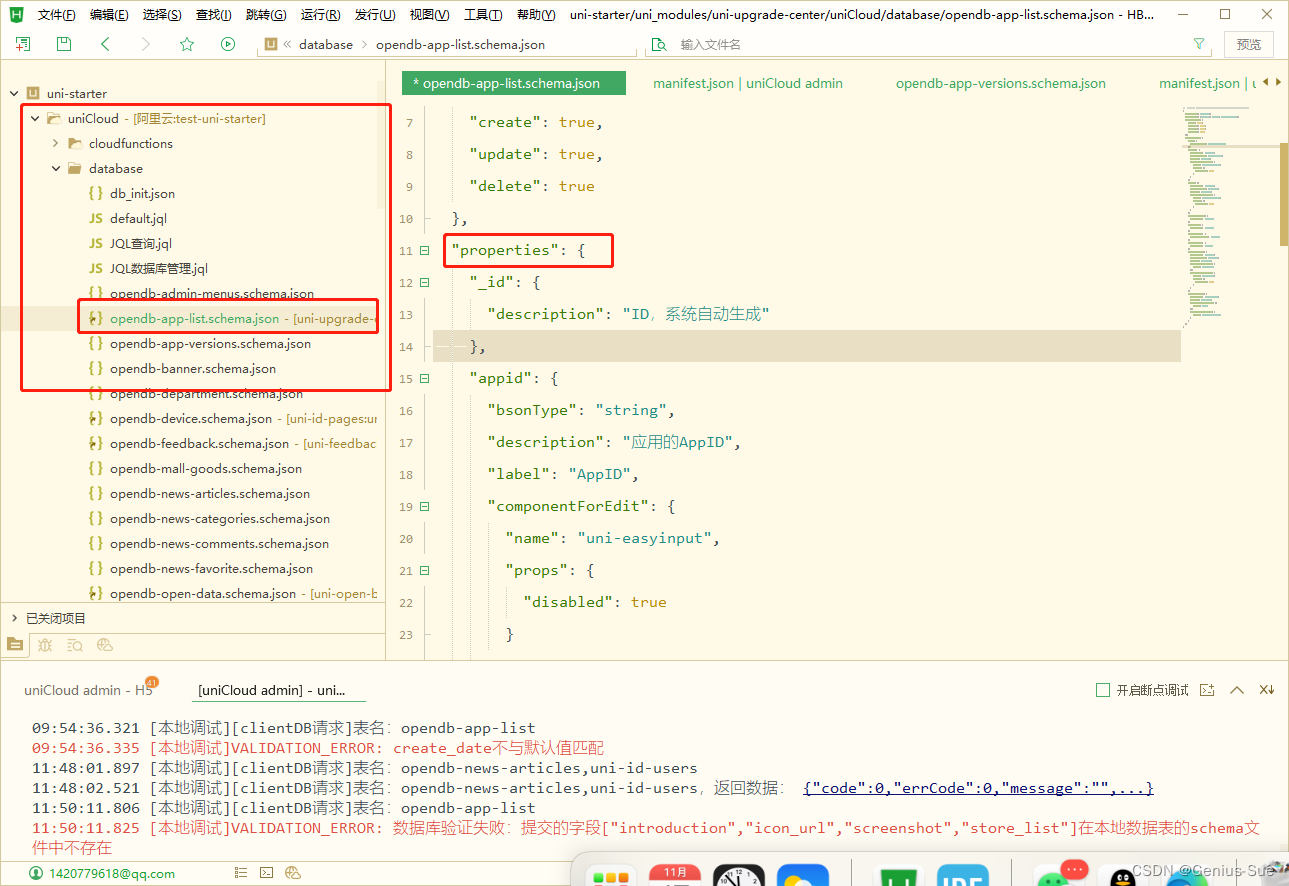
Task: Switch to manifest.json | uniCloud admin tab
Action: click(748, 83)
